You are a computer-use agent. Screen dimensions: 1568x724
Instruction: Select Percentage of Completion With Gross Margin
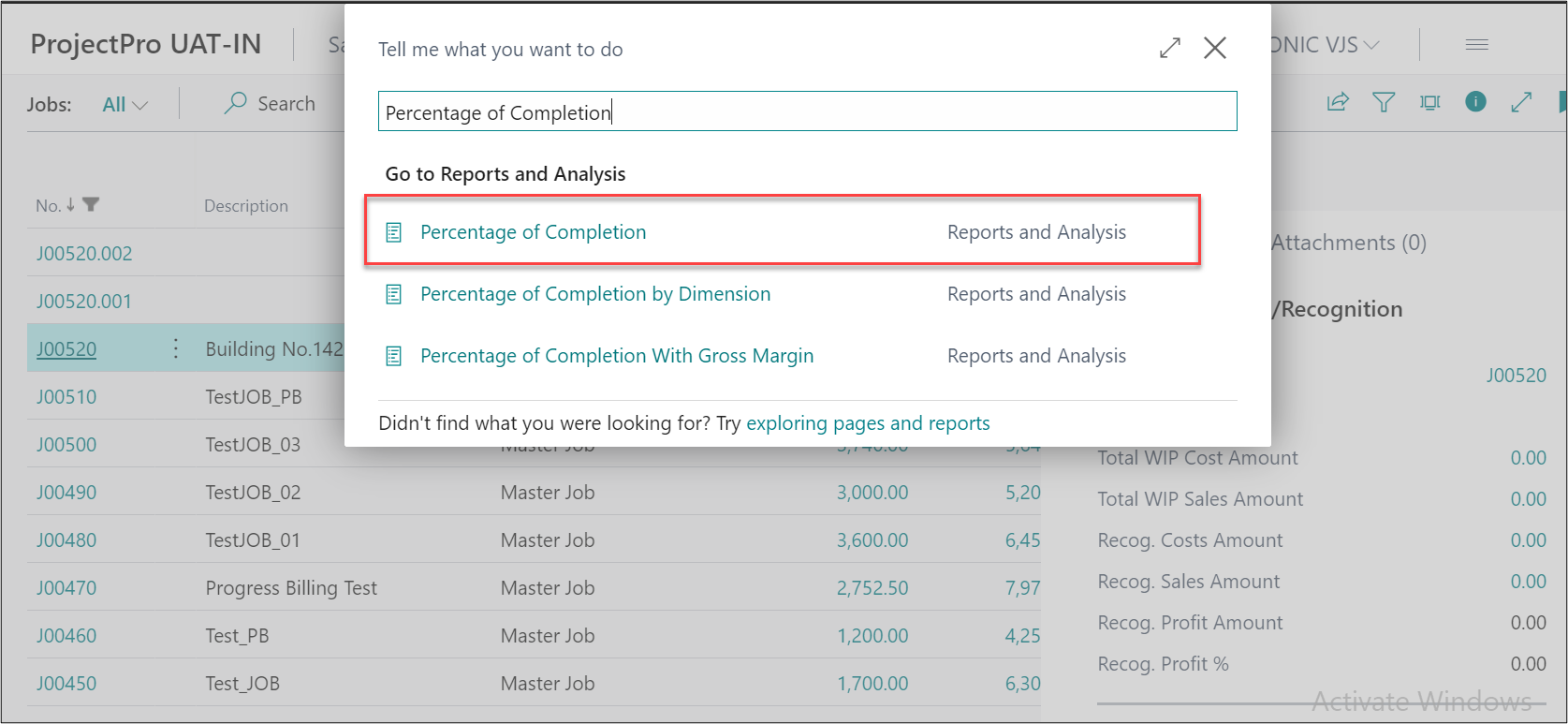point(616,356)
